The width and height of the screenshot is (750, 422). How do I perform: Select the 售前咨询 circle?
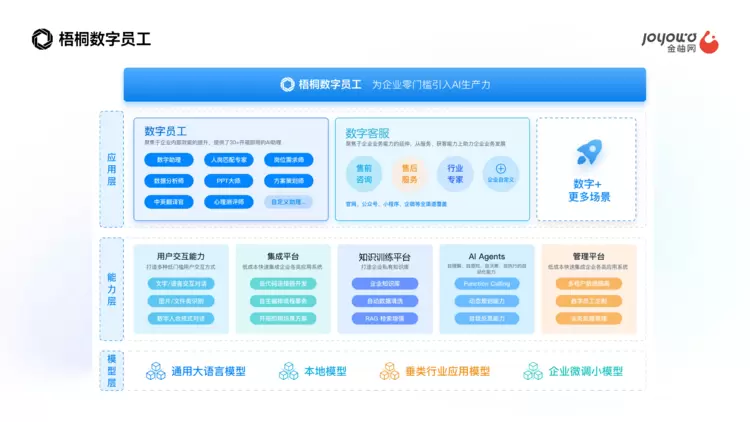coord(364,174)
